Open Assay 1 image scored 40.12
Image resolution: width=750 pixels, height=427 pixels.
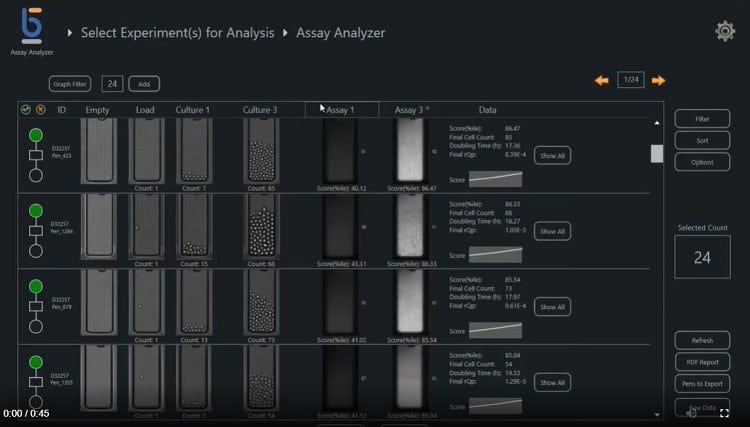point(340,151)
